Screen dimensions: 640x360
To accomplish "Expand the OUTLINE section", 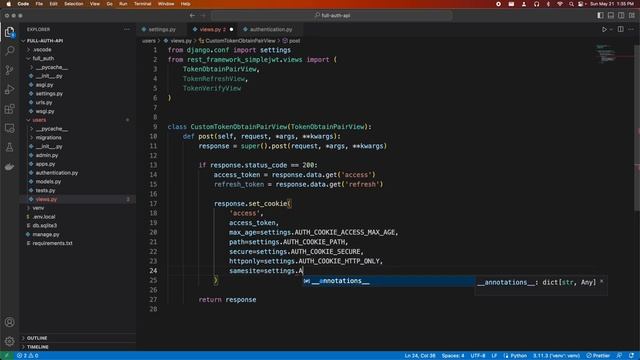I will (x=37, y=338).
